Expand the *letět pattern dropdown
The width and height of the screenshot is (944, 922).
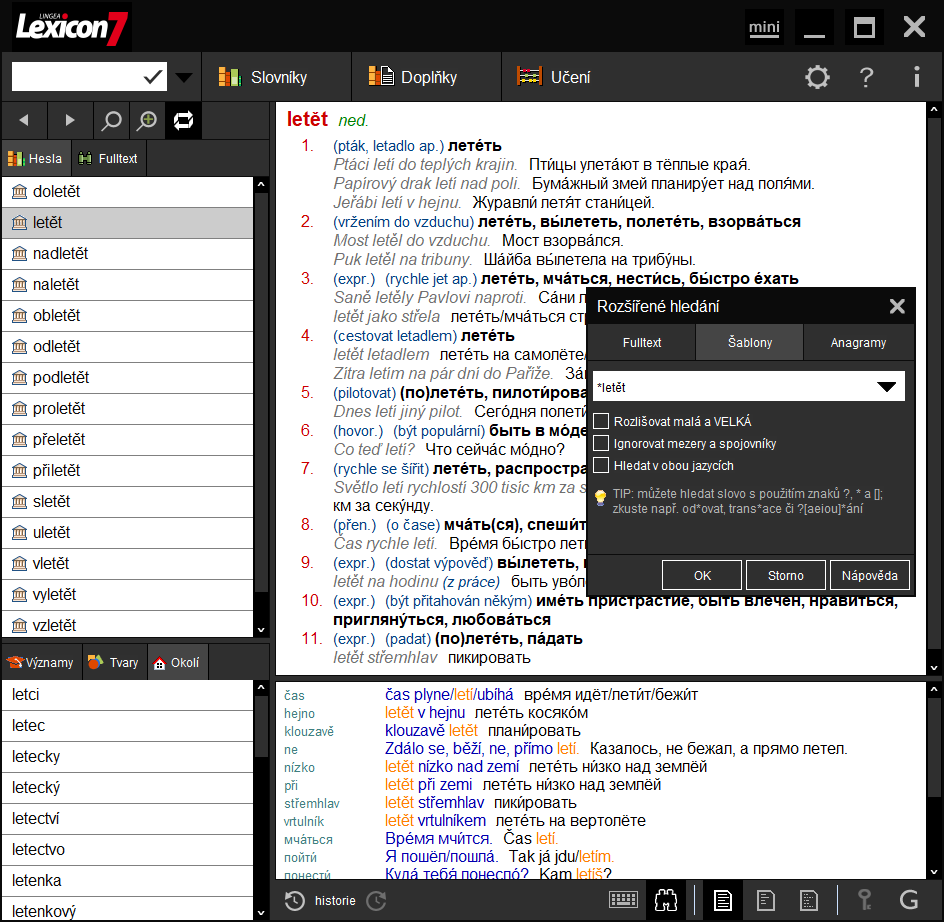[886, 387]
